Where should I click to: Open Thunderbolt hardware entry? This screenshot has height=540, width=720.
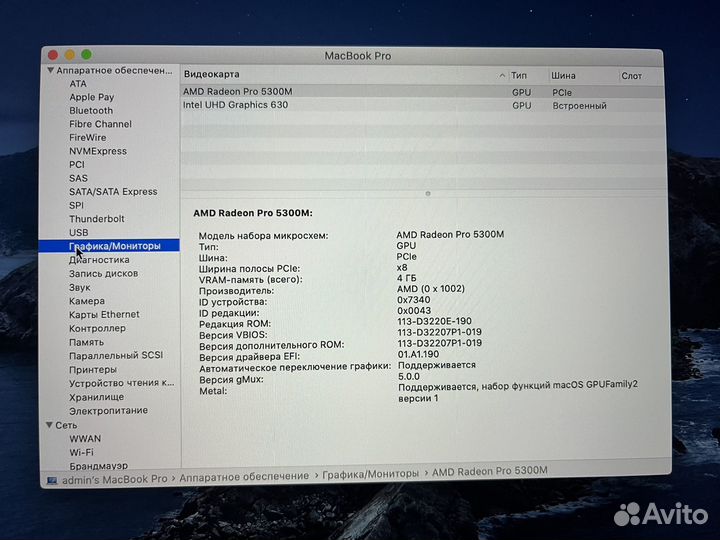point(96,219)
